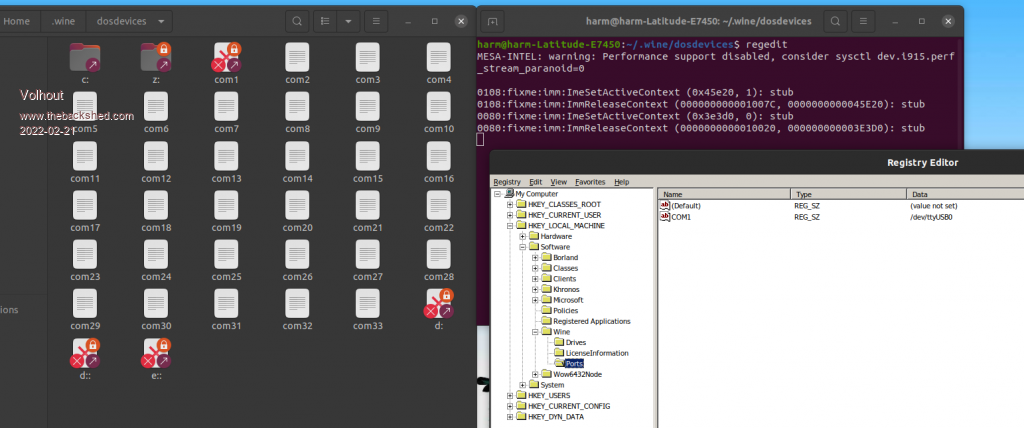
Task: Expand the HKEY_CLASSES_ROOT tree node
Action: pos(510,205)
